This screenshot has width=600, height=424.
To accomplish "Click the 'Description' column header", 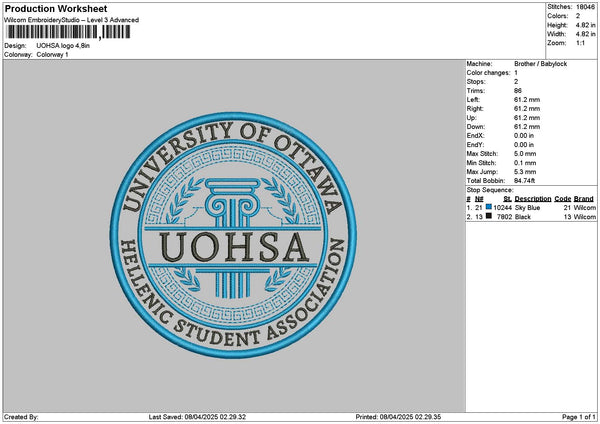I will pos(533,199).
